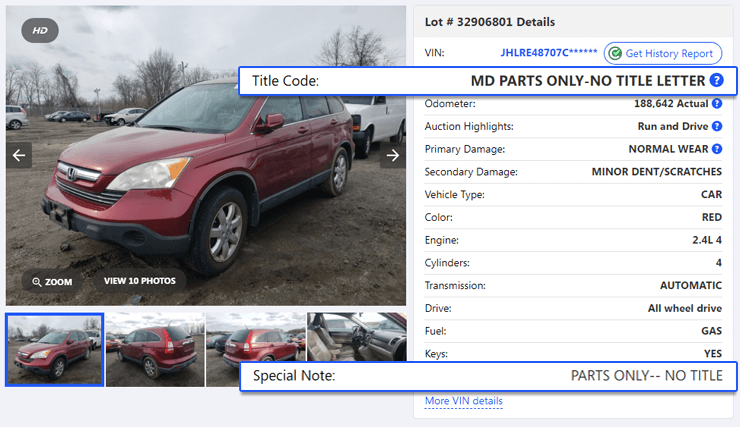Advance to next photo with right arrow

pos(393,155)
